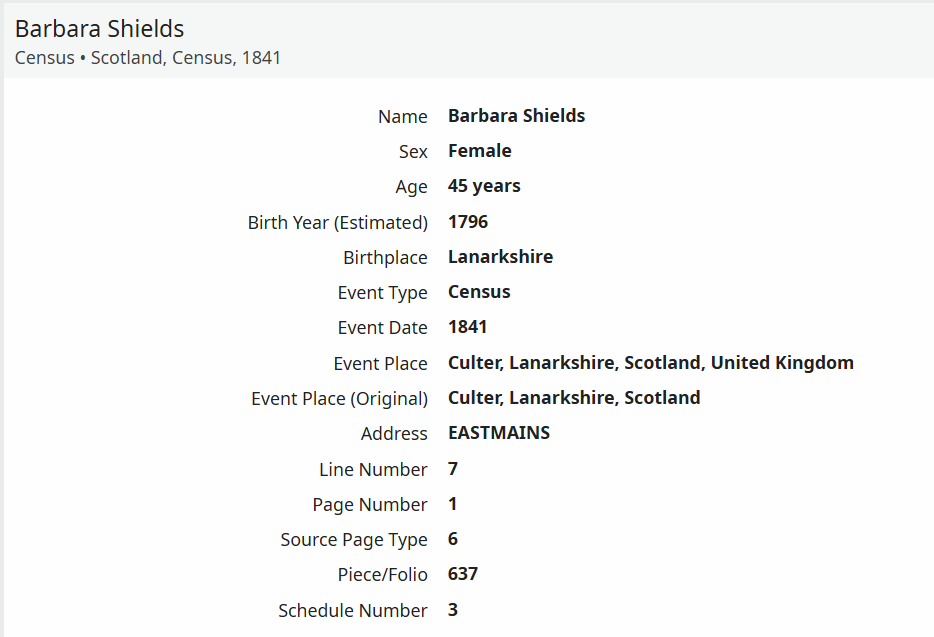Click the Age value 45 years
Screen dimensions: 934x637
(x=484, y=186)
